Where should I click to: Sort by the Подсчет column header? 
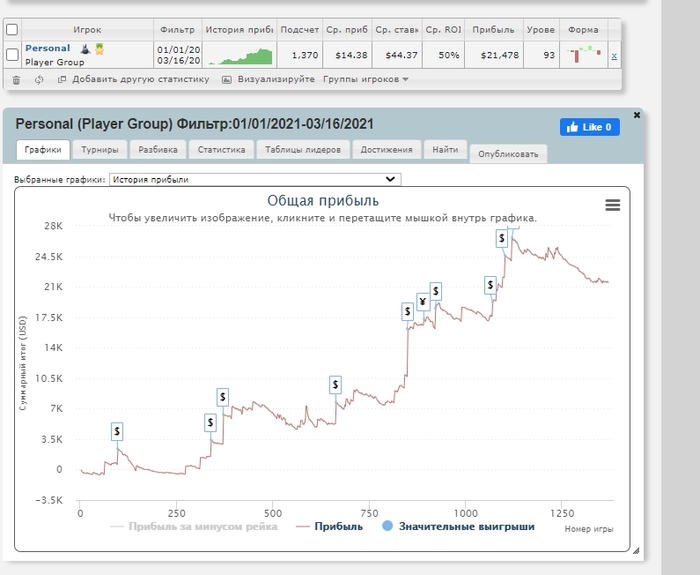[x=300, y=30]
